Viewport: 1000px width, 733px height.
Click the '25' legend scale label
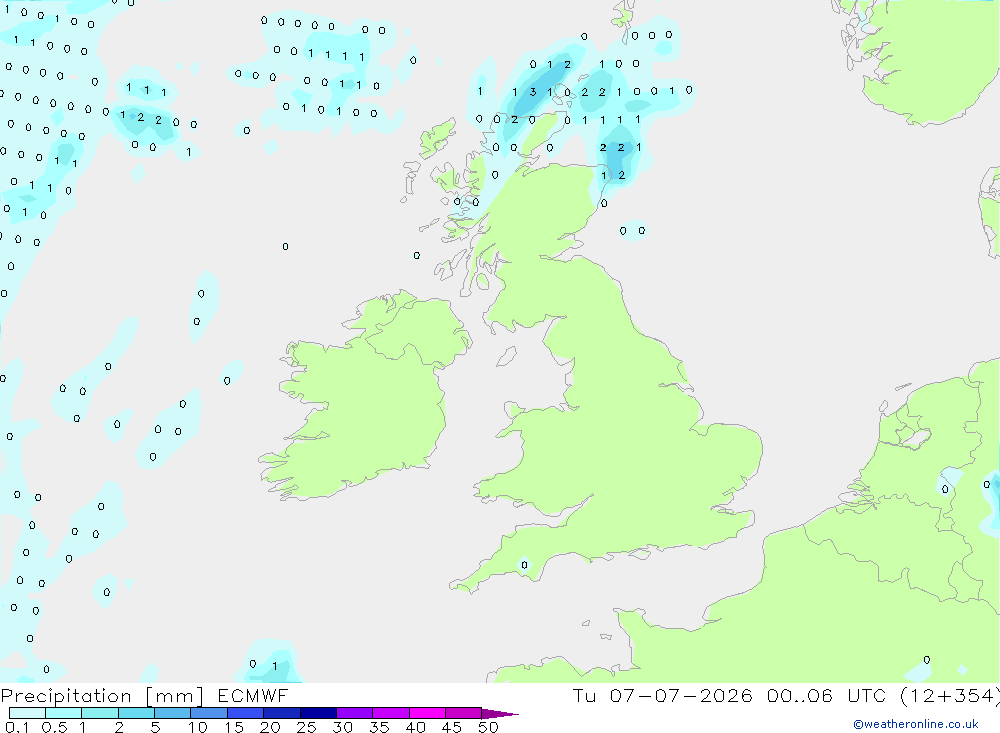306,727
